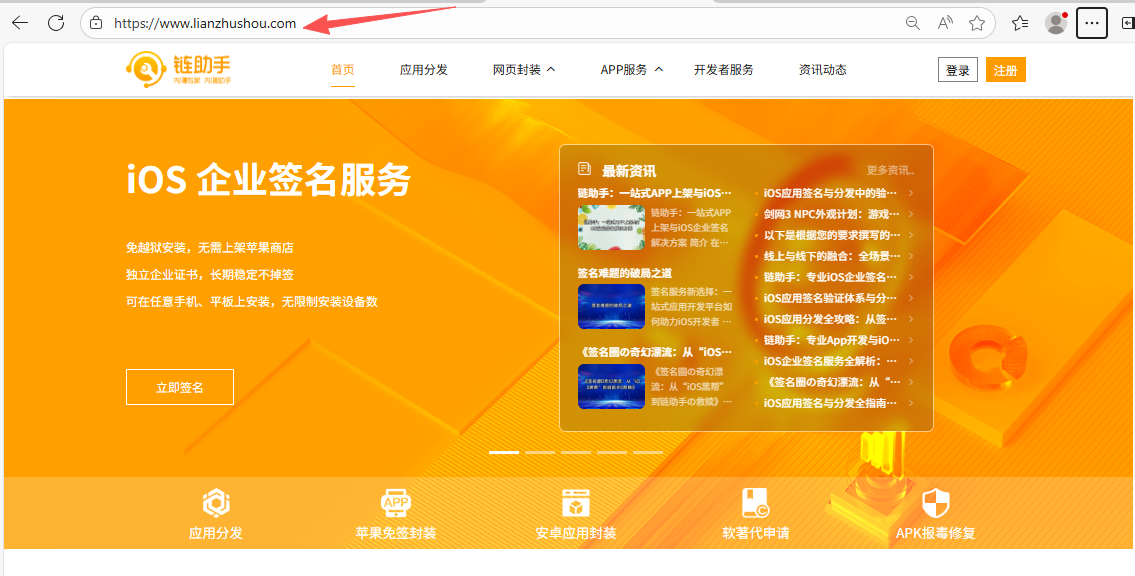The height and width of the screenshot is (576, 1135).
Task: Add page to favorites with star icon
Action: click(977, 23)
